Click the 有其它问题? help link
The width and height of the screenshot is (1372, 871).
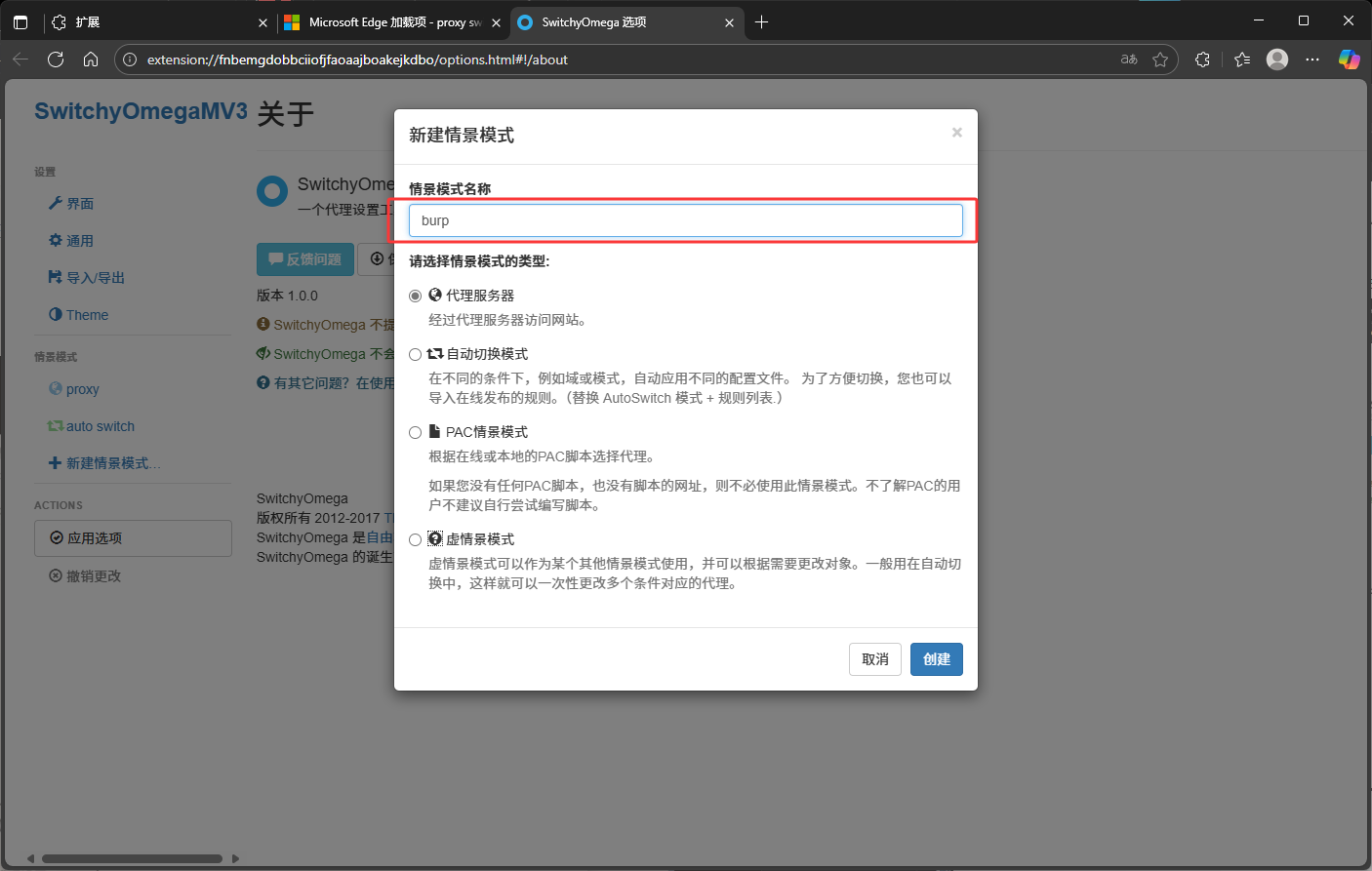tap(326, 383)
